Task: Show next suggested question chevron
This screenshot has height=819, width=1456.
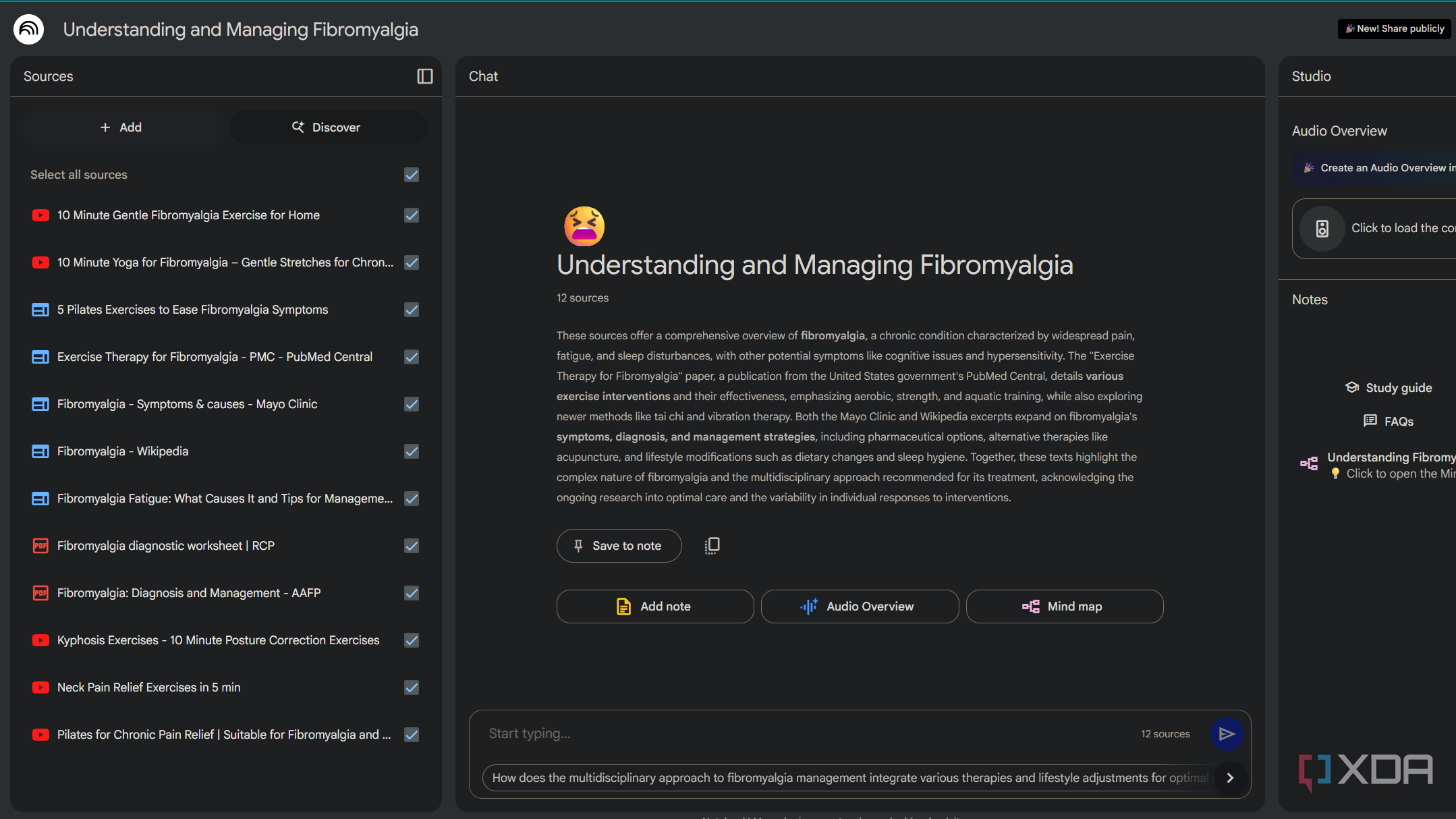Action: (x=1230, y=778)
